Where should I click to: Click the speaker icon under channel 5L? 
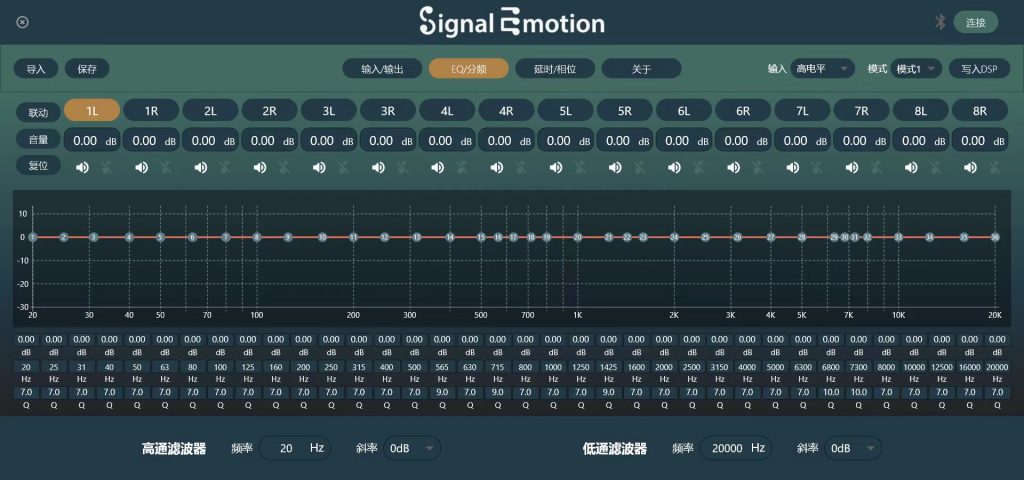point(556,168)
